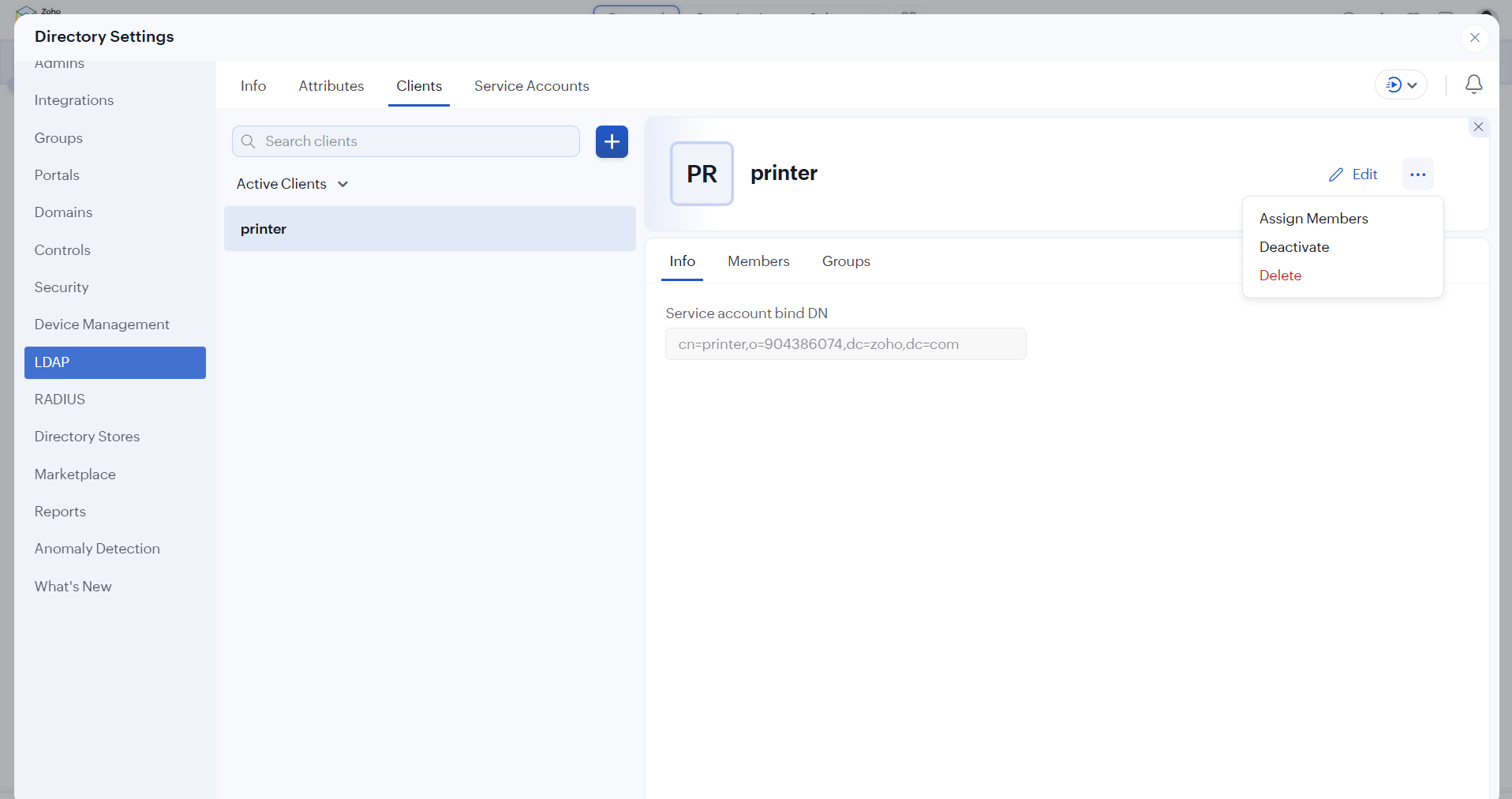Click the red Delete menu option
This screenshot has height=799, width=1512.
tap(1280, 276)
